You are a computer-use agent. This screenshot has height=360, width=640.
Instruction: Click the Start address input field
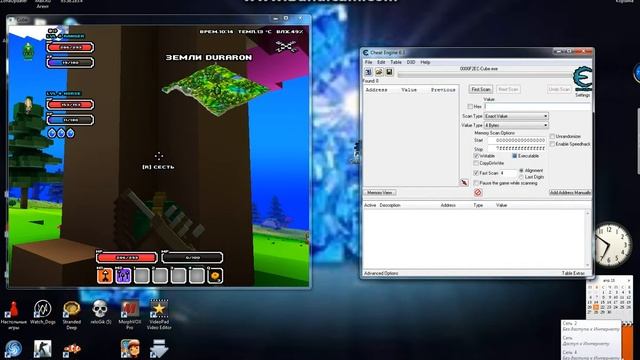coord(516,140)
